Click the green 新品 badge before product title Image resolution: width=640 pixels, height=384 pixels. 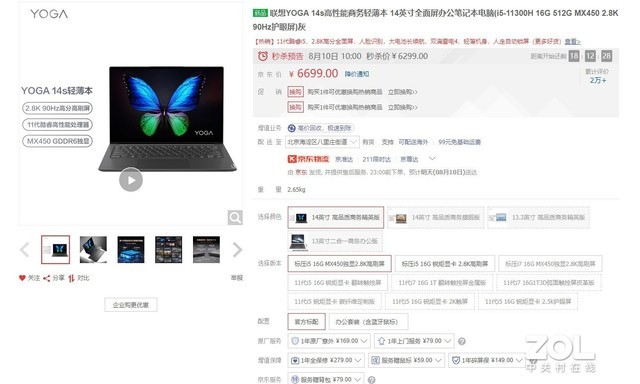coord(260,13)
